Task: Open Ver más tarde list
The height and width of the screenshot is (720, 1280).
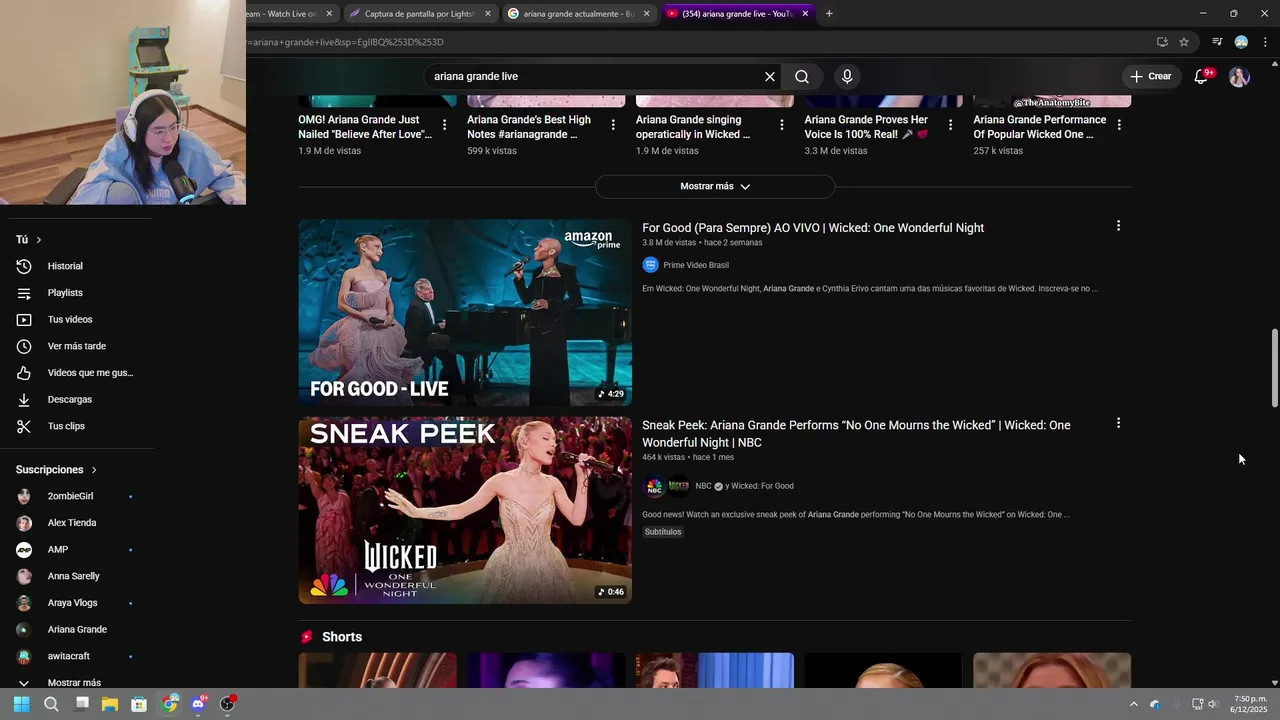Action: tap(77, 346)
